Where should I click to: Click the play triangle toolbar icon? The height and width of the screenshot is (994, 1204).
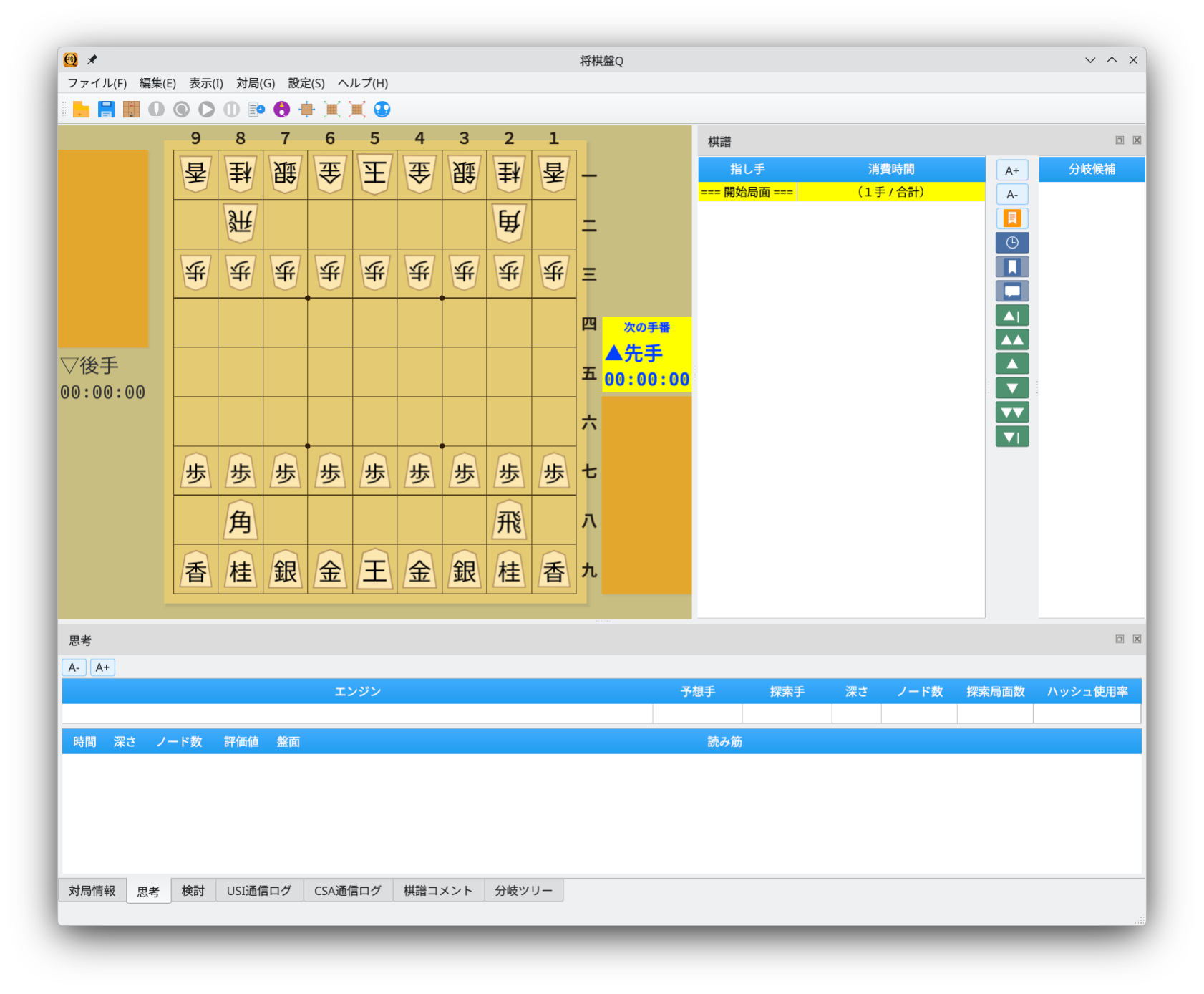(207, 110)
